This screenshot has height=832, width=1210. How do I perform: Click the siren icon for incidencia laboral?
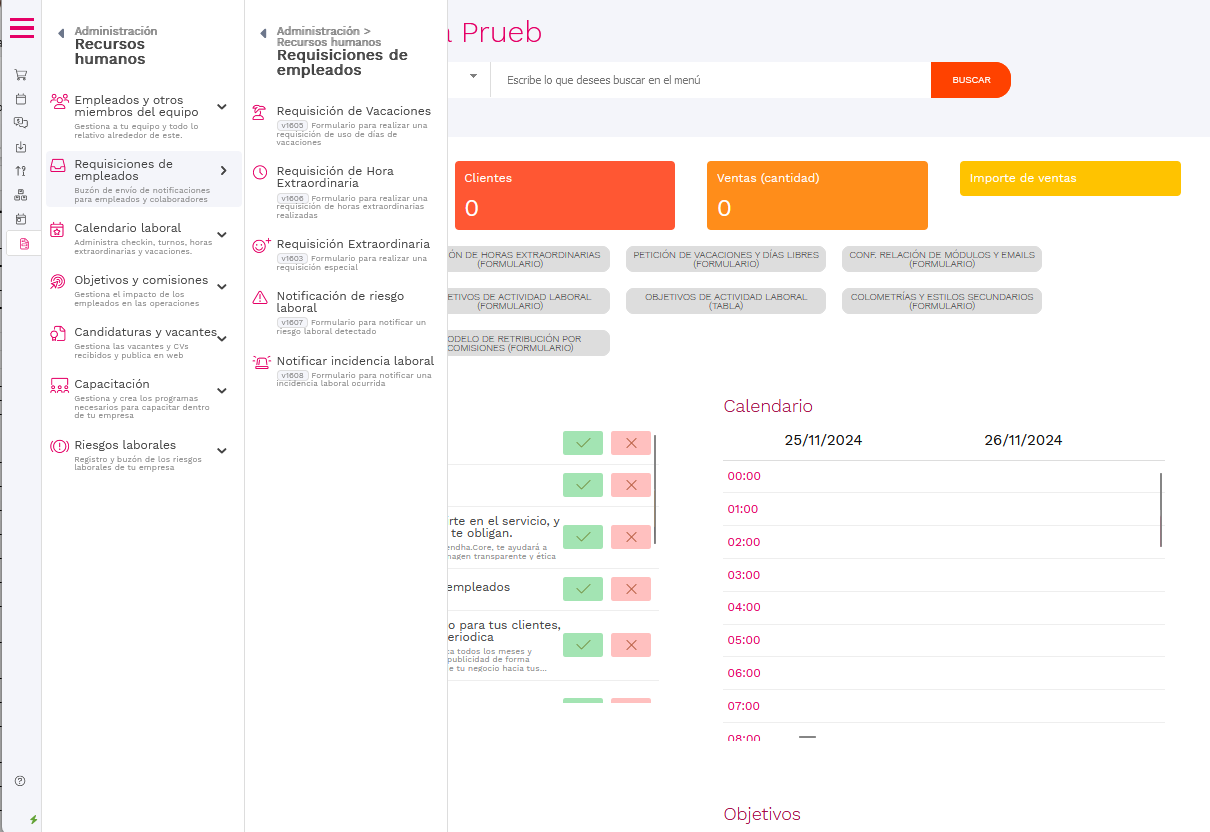[x=260, y=362]
